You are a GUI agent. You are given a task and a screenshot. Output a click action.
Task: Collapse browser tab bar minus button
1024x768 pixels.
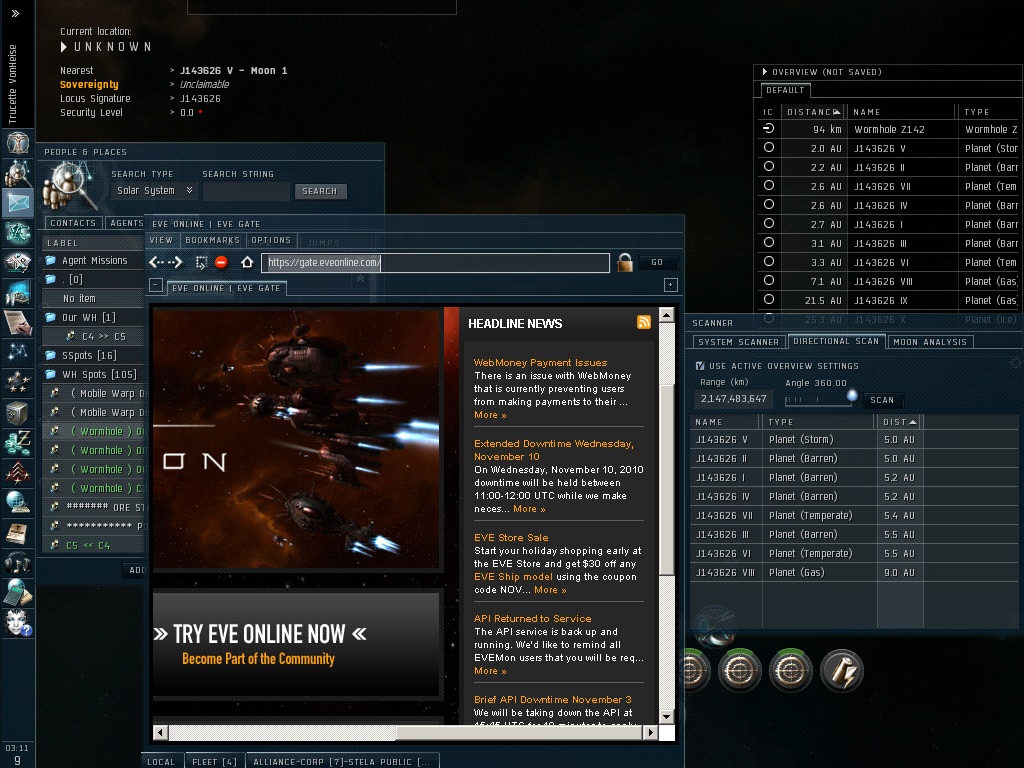[x=155, y=285]
